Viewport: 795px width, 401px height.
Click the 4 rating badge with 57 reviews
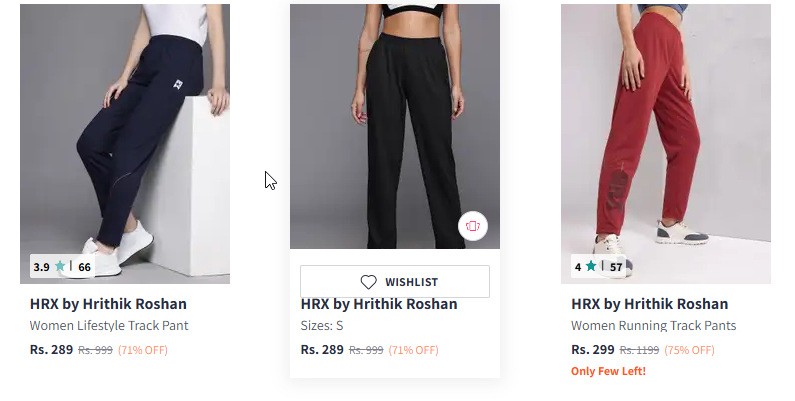point(598,267)
